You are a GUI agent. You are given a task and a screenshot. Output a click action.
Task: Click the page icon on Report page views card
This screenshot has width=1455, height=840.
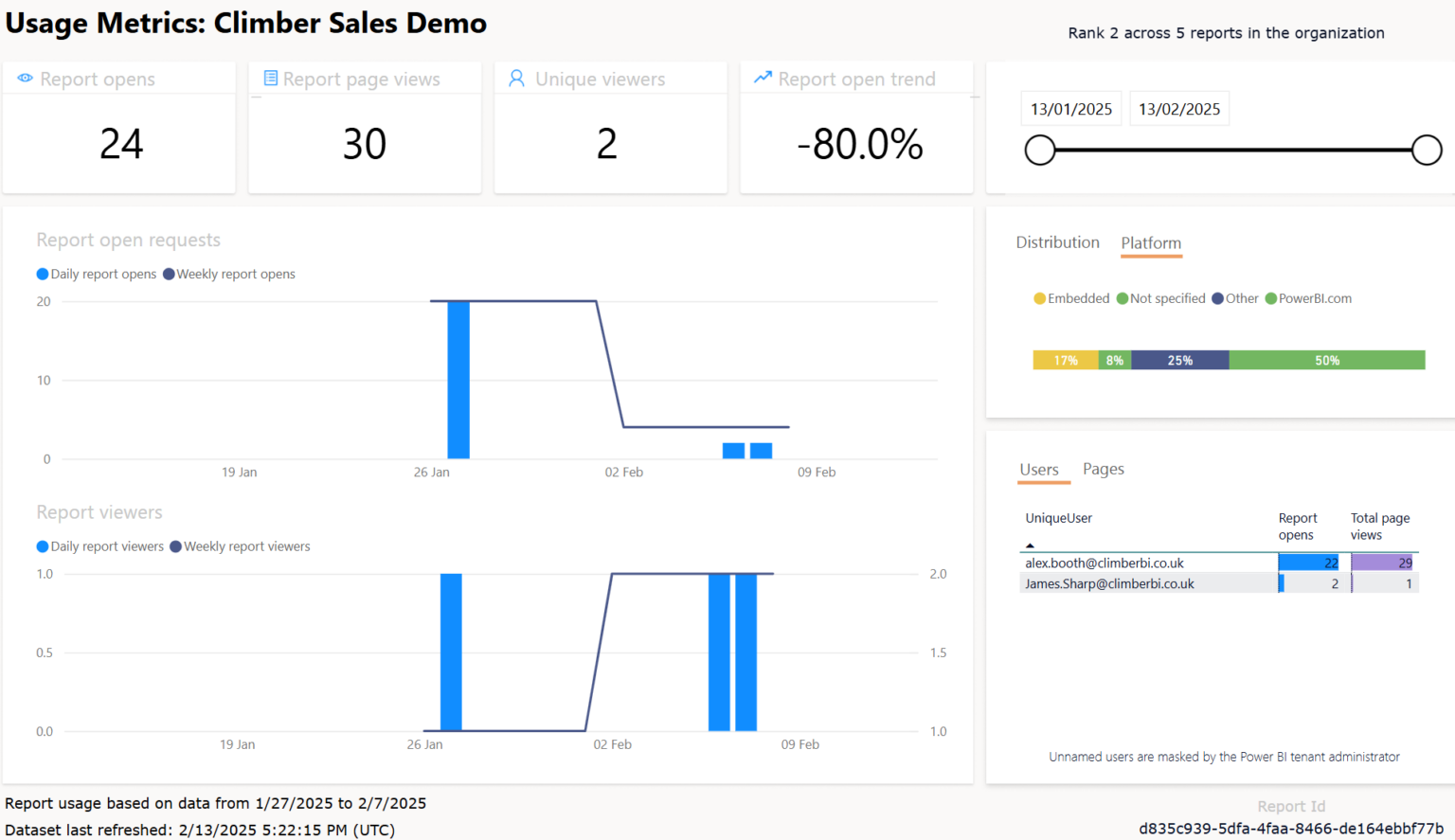point(272,79)
